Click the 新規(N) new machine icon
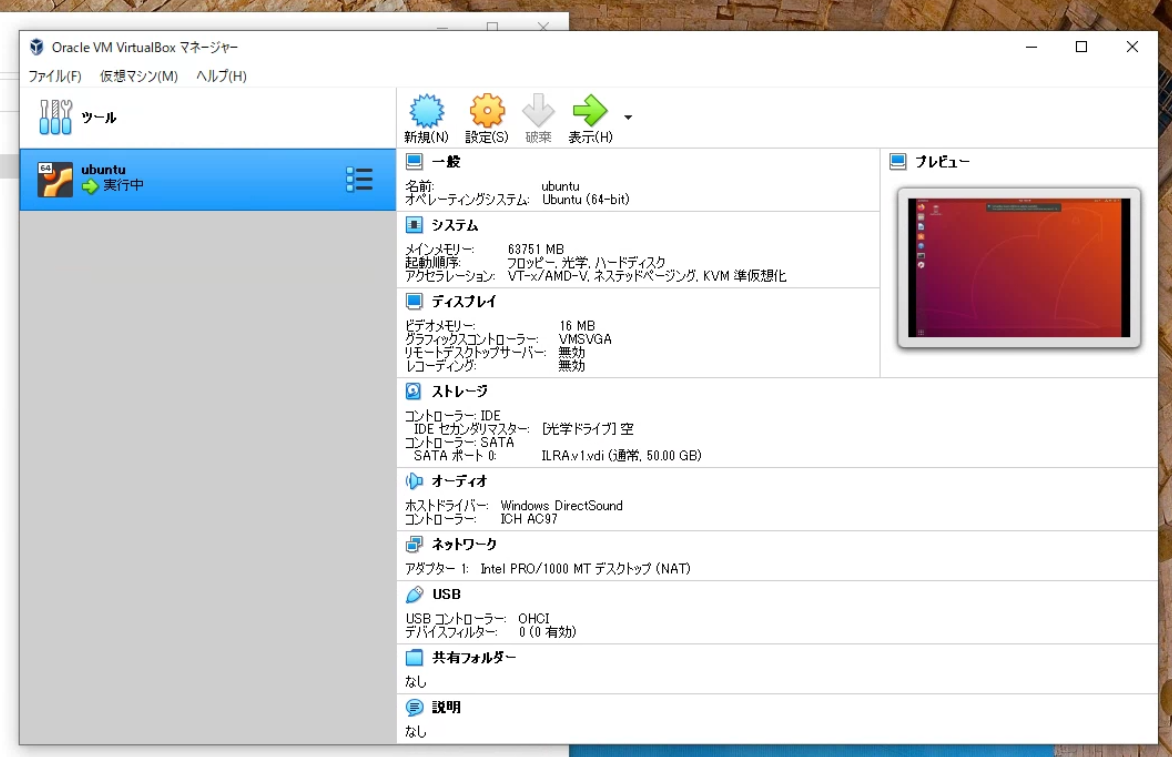 coord(427,111)
